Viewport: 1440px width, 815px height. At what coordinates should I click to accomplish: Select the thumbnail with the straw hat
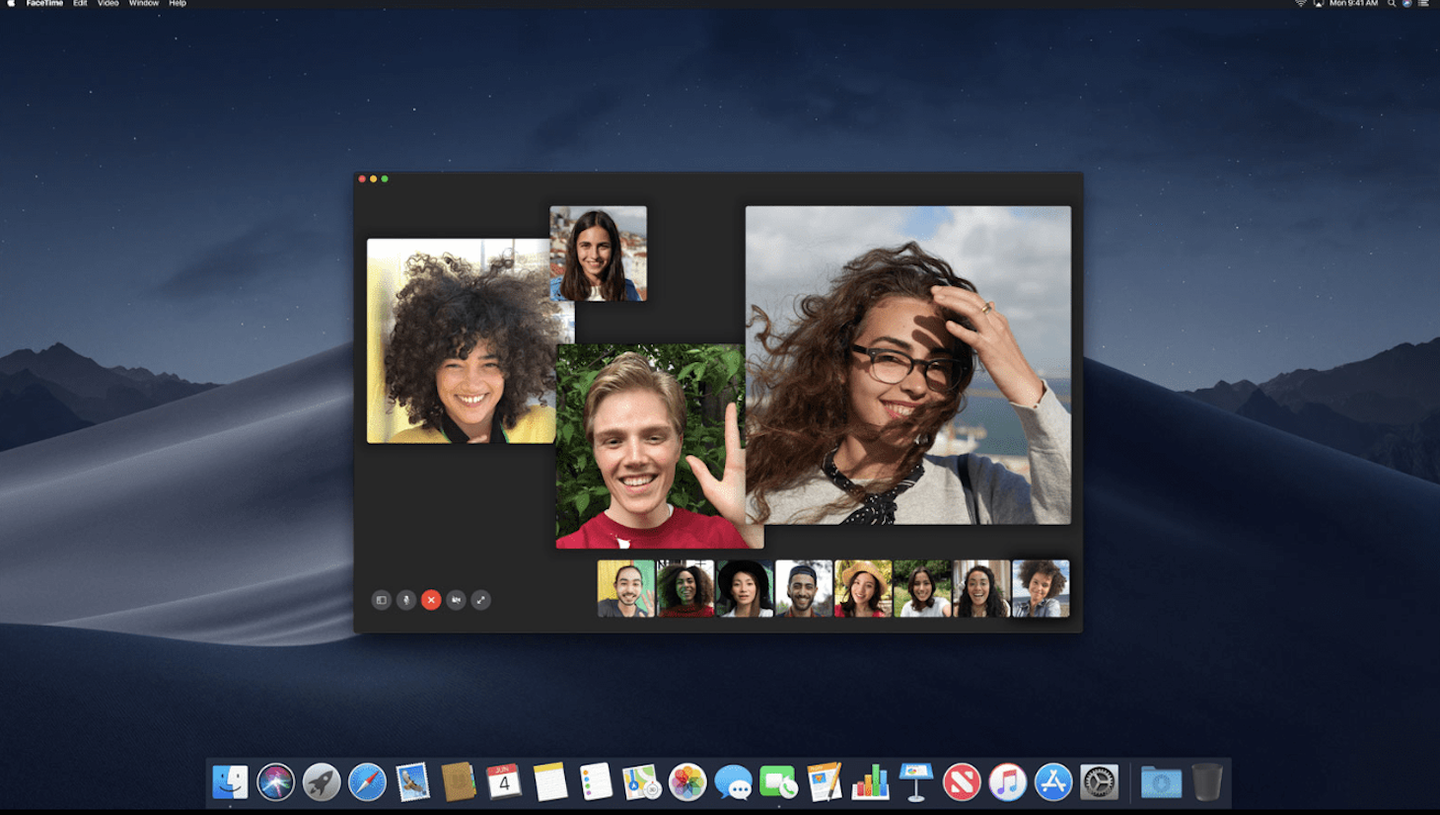pos(863,588)
